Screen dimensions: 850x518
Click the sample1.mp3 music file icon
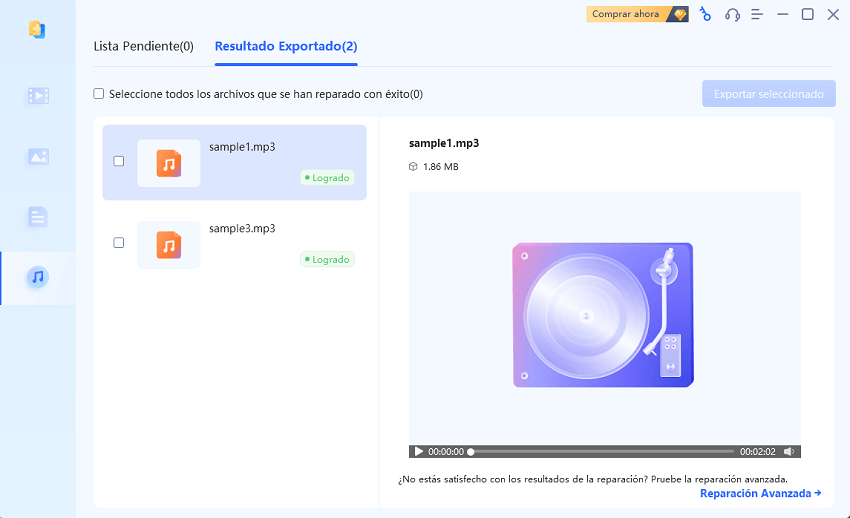169,163
